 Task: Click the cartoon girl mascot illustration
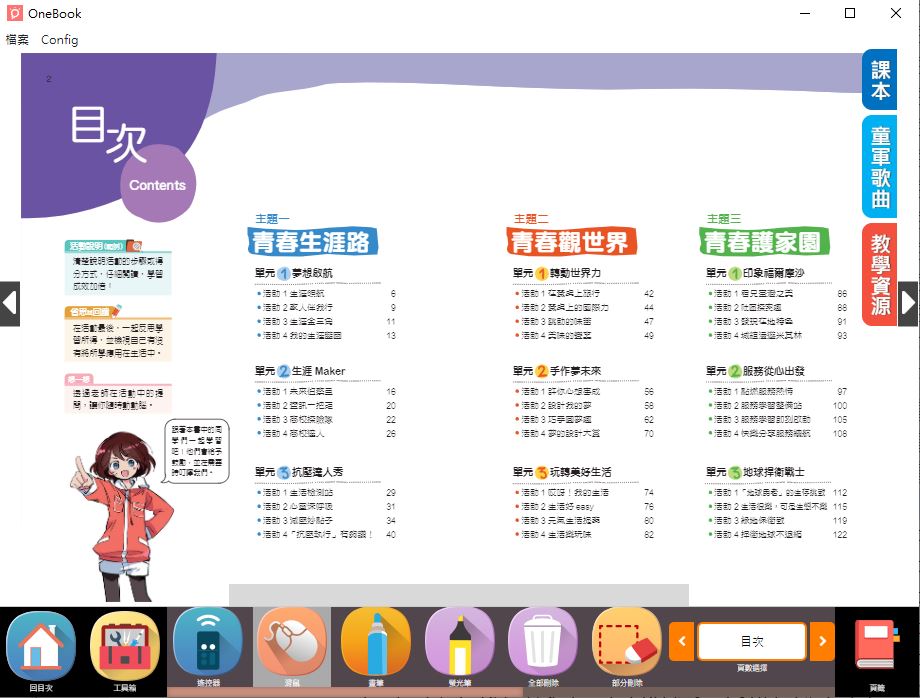coord(121,516)
